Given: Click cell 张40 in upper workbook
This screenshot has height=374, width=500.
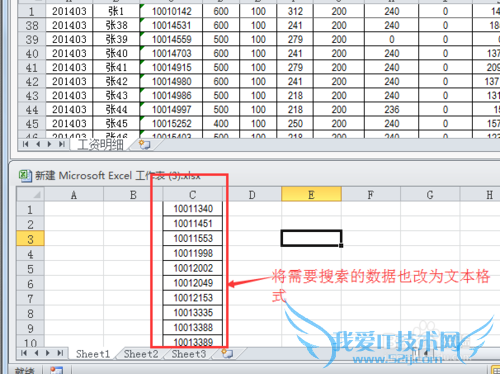Looking at the screenshot, I should tap(116, 53).
